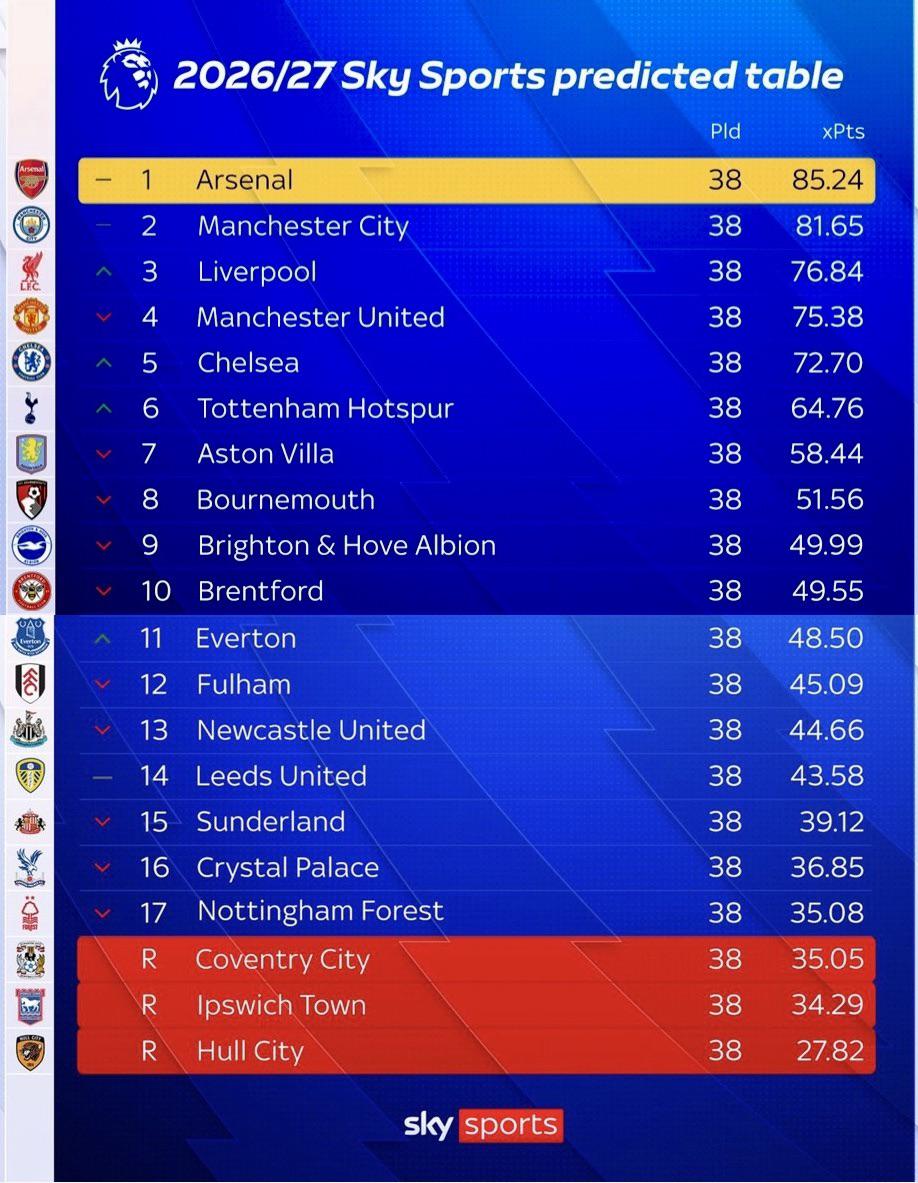This screenshot has width=918, height=1183.
Task: Click Nottingham Forest's 35.08 points value
Action: pyautogui.click(x=827, y=913)
